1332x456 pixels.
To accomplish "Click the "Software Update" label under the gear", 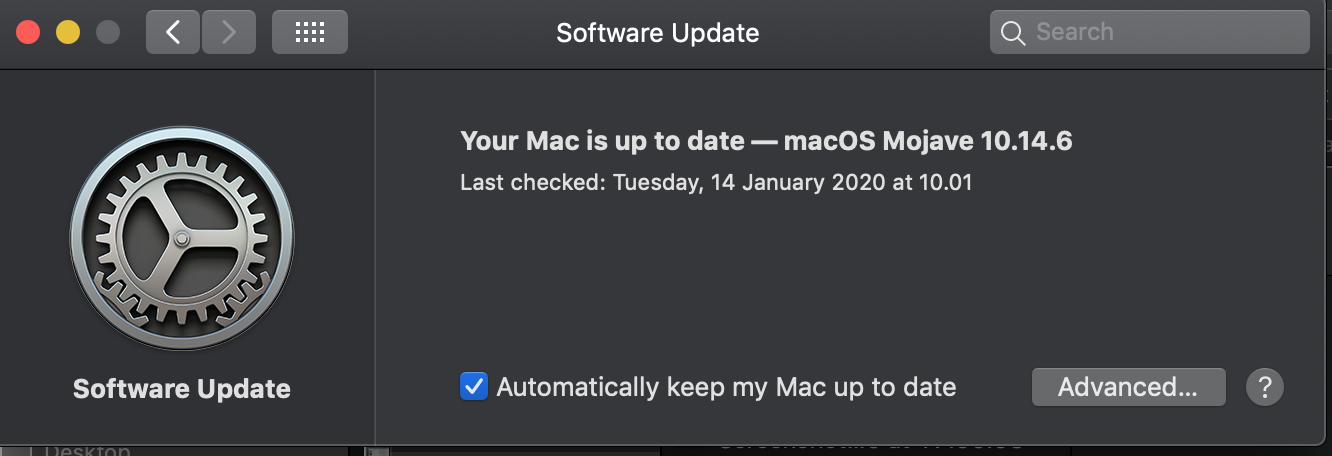I will [182, 389].
